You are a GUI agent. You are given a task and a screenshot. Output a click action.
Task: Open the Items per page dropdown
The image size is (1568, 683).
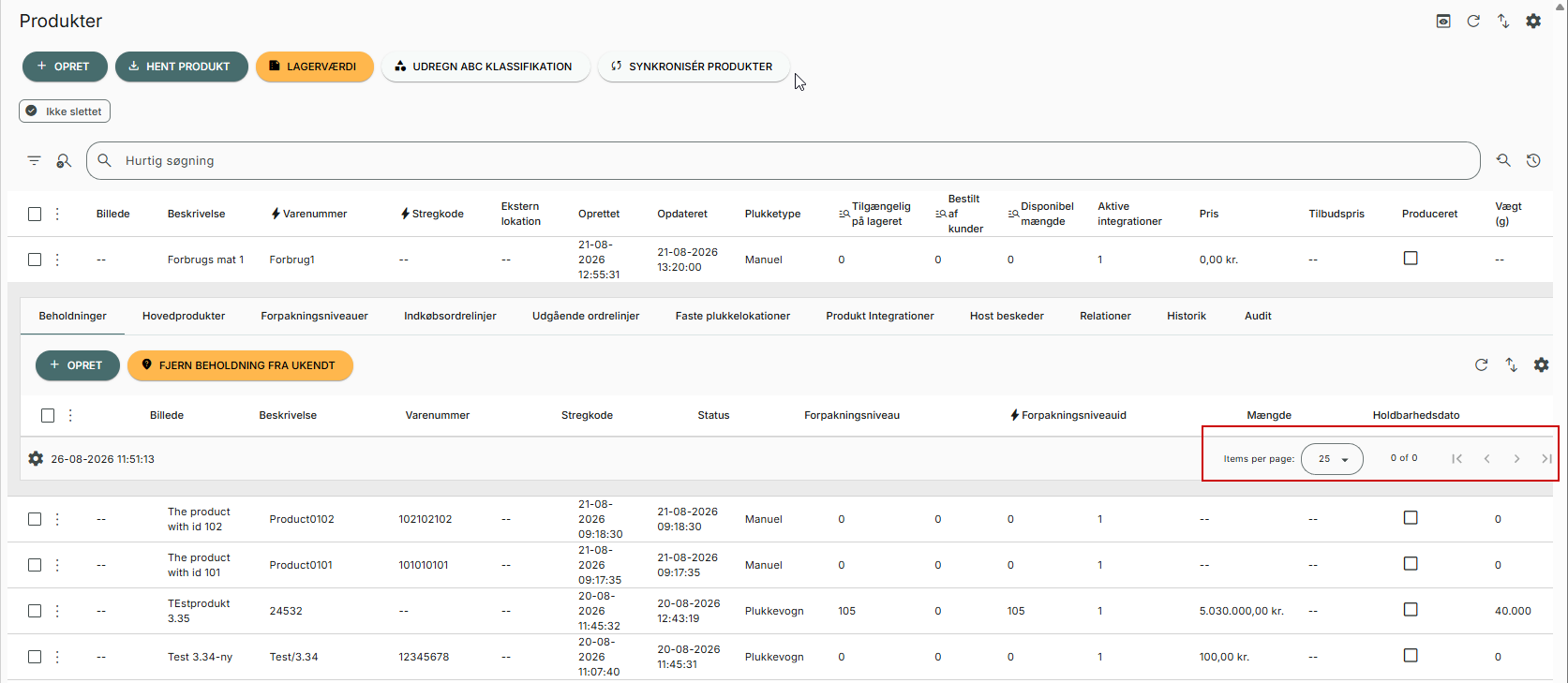[1332, 459]
